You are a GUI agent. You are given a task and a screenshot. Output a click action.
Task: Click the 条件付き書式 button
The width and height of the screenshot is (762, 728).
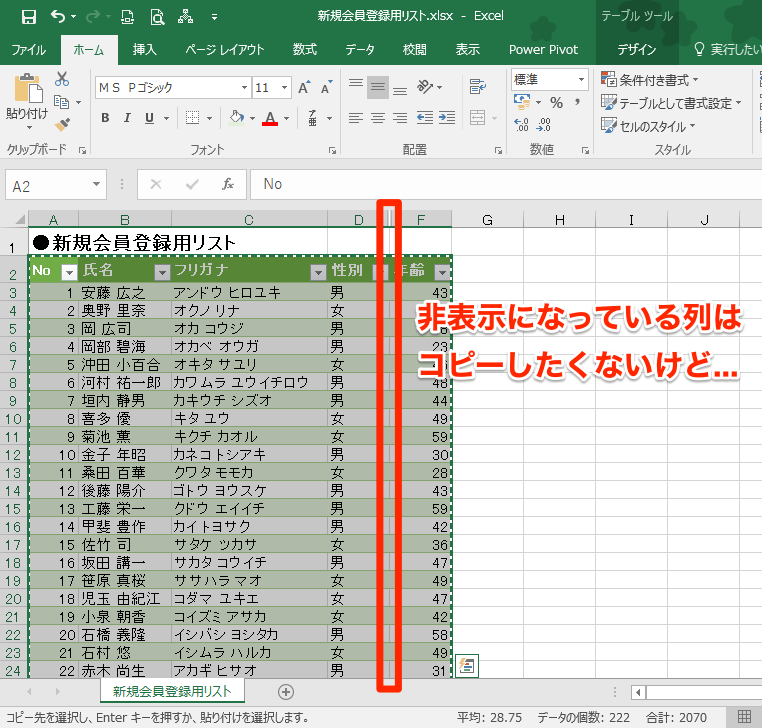(x=650, y=79)
